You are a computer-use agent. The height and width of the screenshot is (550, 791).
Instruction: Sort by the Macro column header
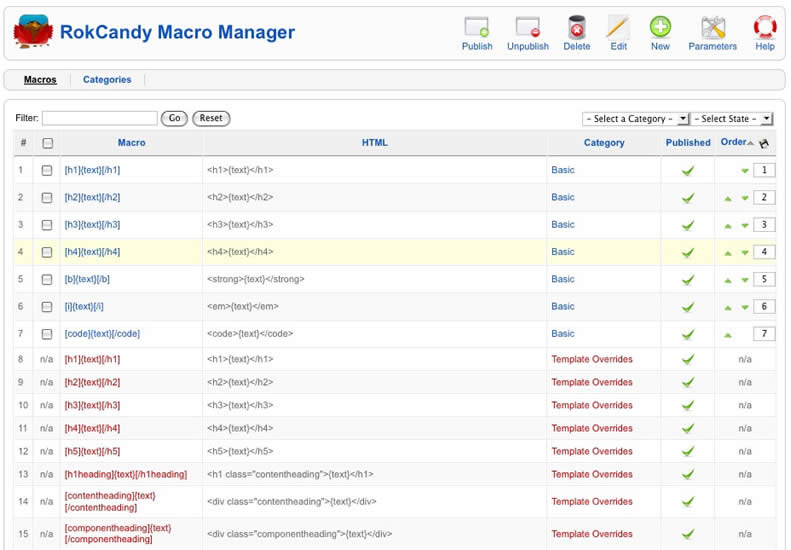(131, 143)
